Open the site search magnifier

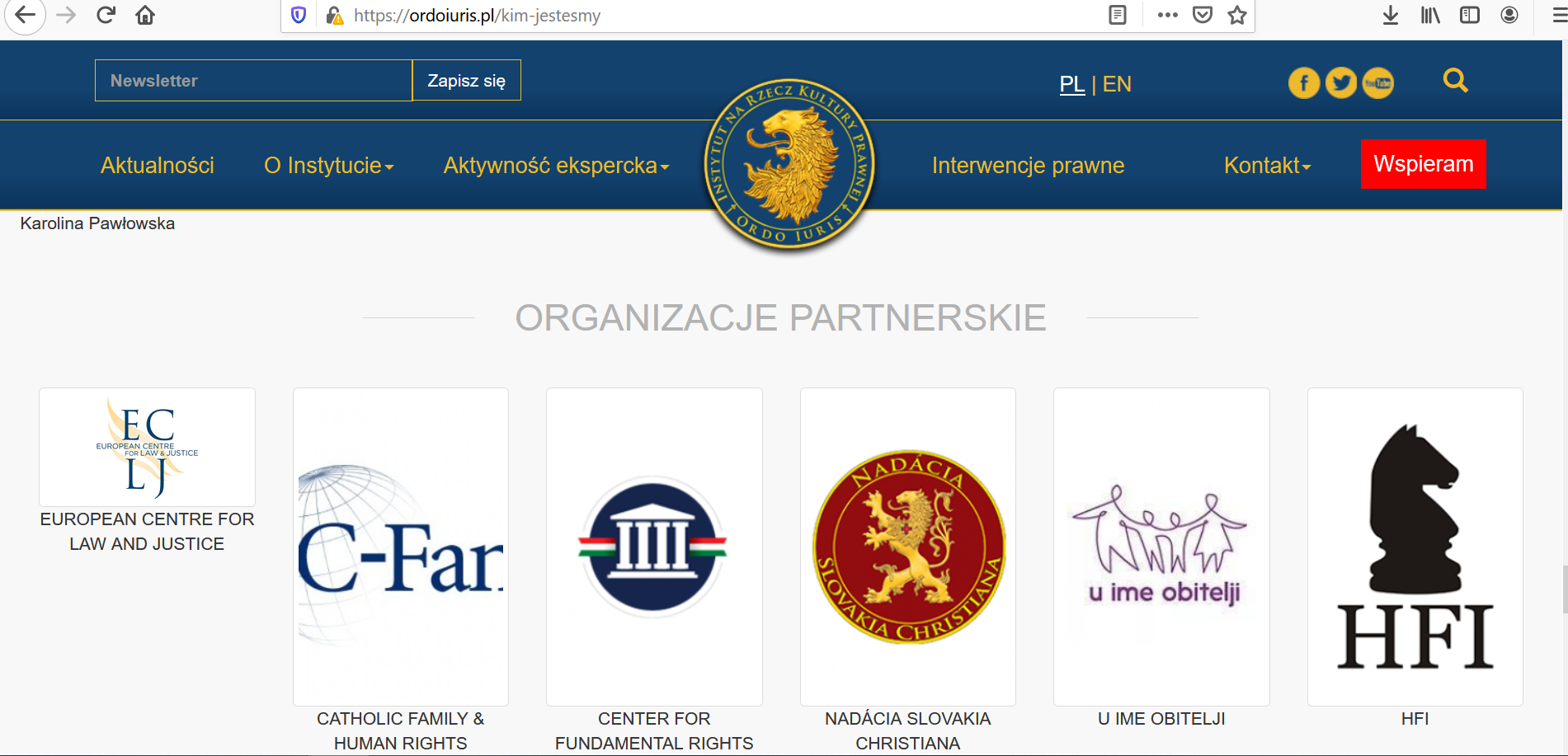1456,81
